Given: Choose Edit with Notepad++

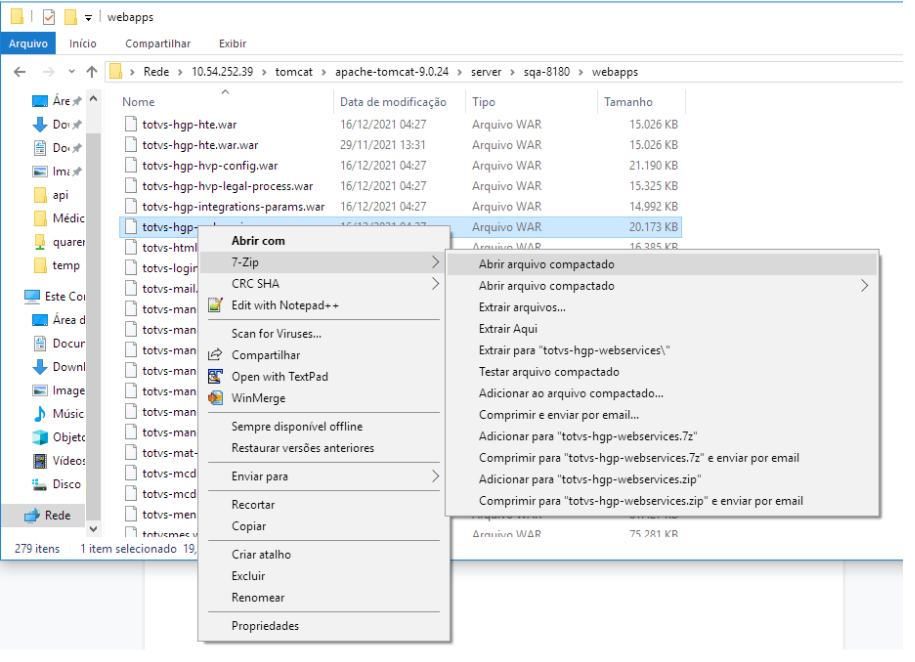Looking at the screenshot, I should pyautogui.click(x=324, y=305).
